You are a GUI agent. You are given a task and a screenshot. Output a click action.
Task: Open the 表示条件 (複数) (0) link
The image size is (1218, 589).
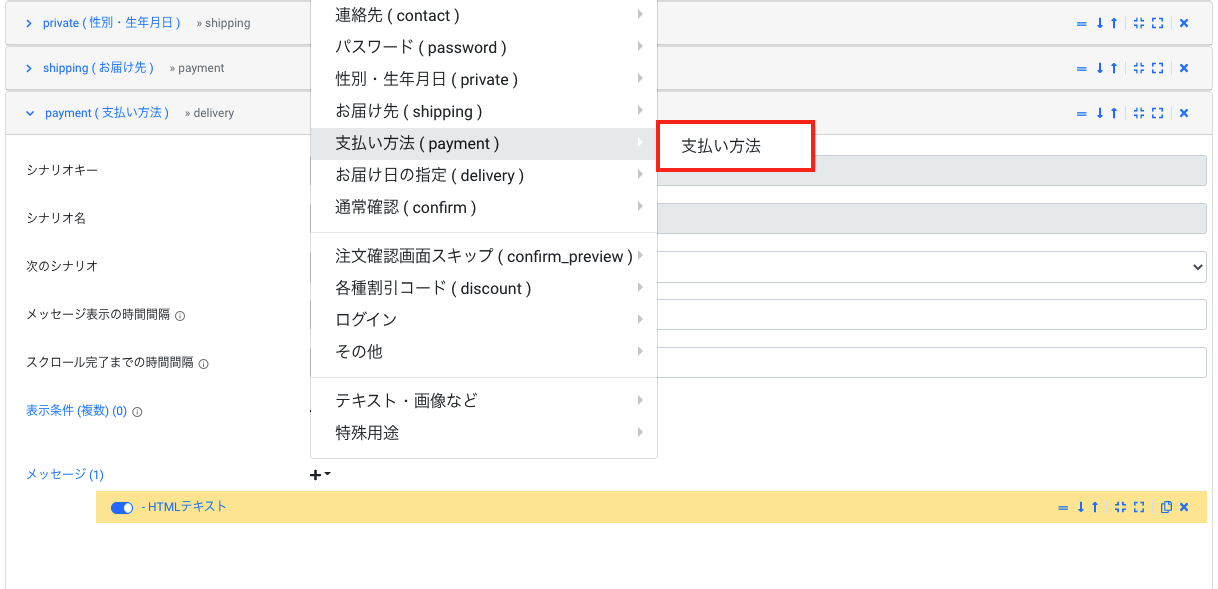(76, 411)
